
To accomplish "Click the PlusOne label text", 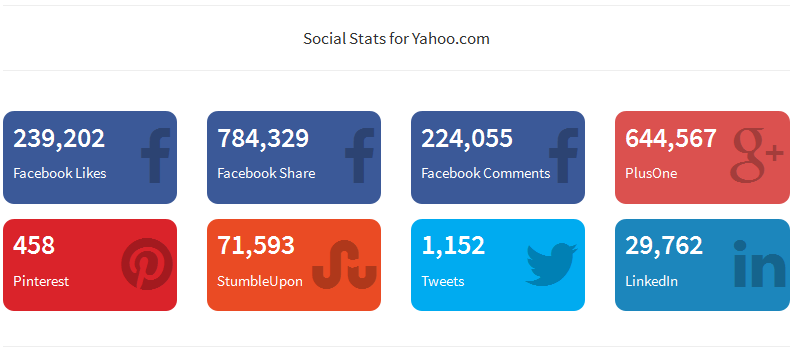I will tap(651, 173).
